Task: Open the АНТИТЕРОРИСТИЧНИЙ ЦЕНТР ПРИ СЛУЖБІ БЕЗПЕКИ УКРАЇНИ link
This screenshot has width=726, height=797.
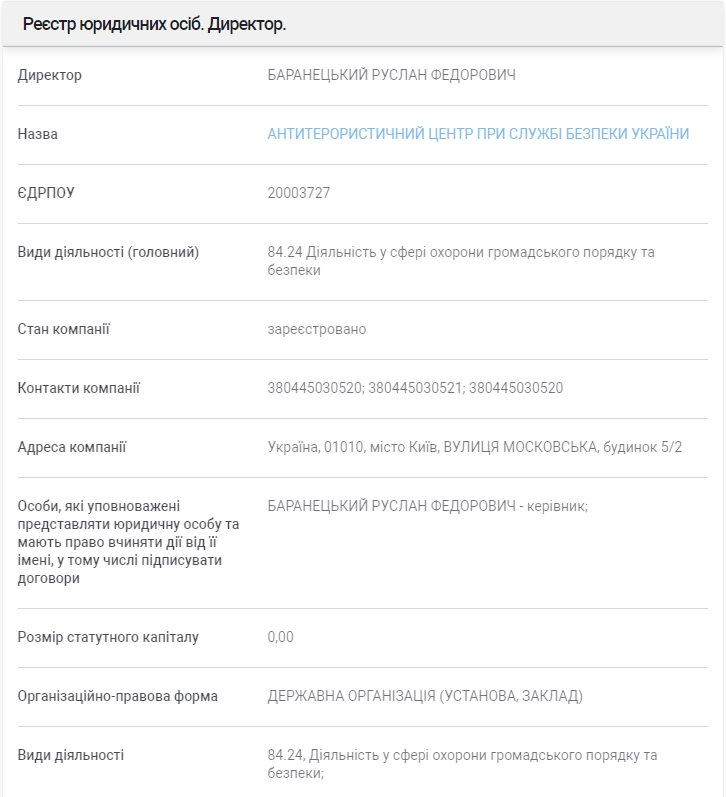Action: point(478,134)
